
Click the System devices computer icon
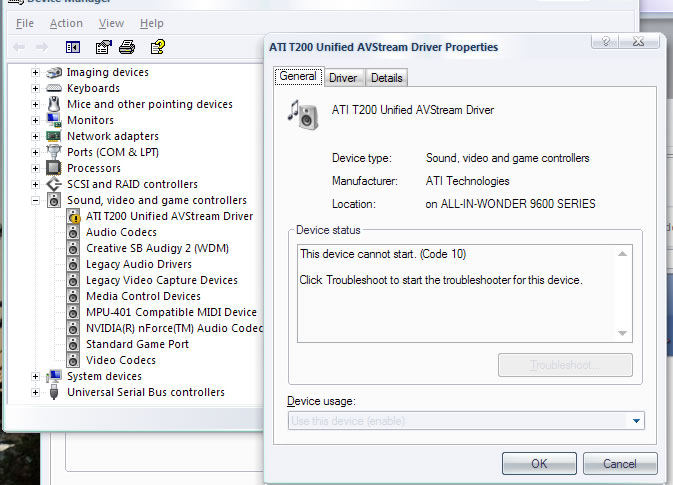tap(54, 376)
